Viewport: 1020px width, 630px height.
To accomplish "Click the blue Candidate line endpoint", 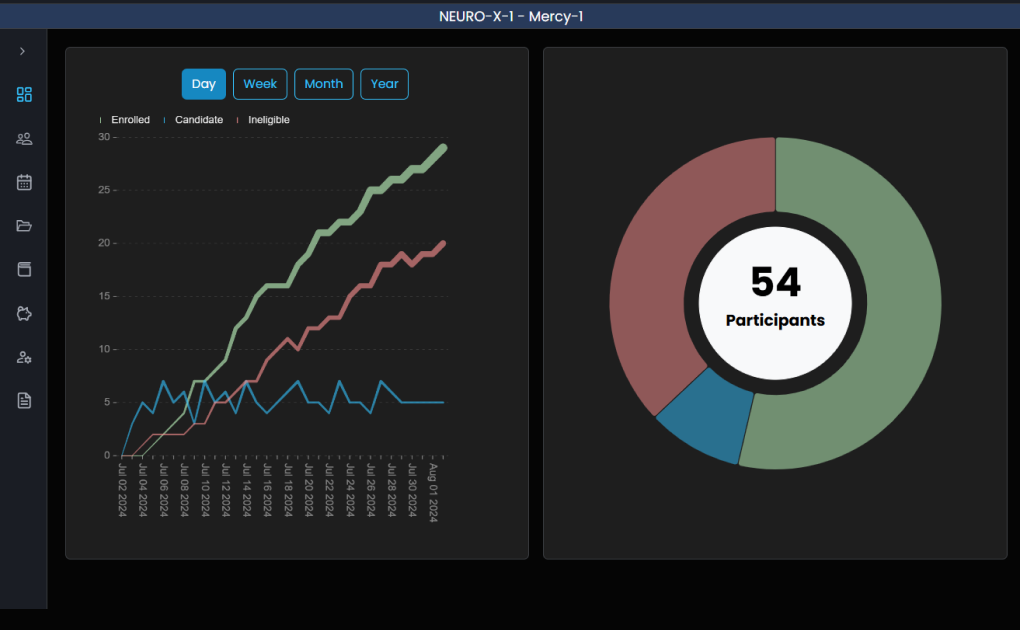I will coord(444,402).
